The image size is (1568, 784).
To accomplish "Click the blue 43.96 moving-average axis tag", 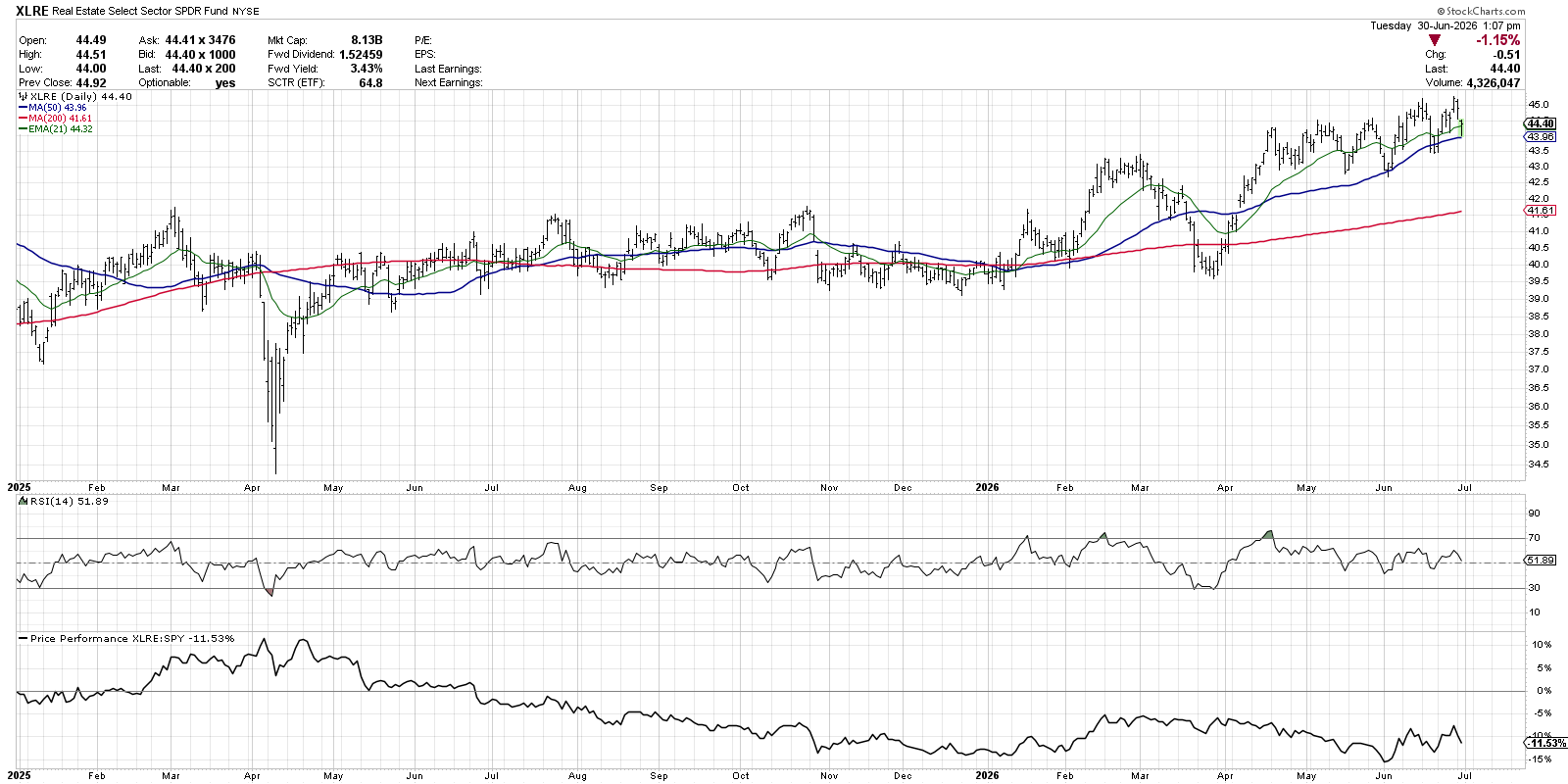I will (x=1541, y=137).
